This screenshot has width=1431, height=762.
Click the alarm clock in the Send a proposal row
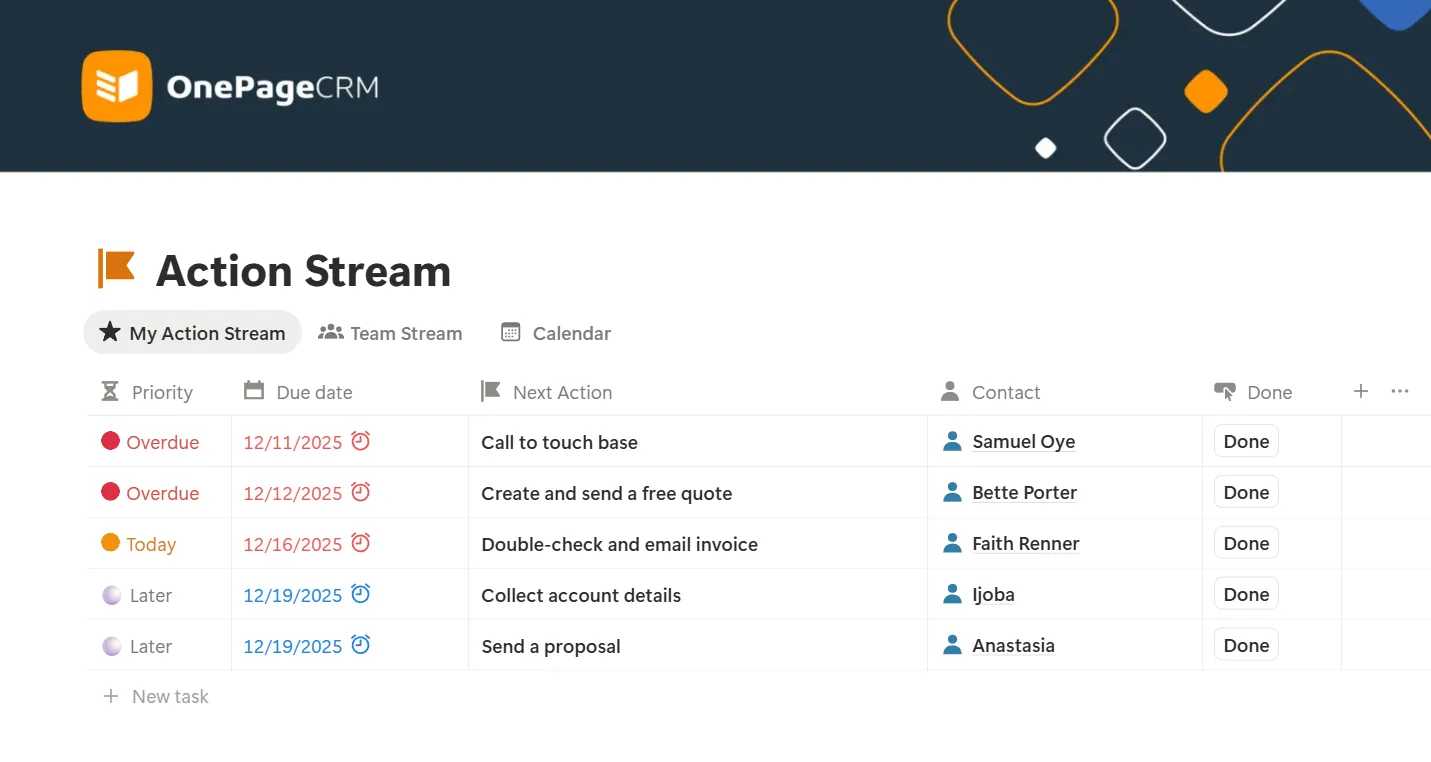pyautogui.click(x=361, y=644)
